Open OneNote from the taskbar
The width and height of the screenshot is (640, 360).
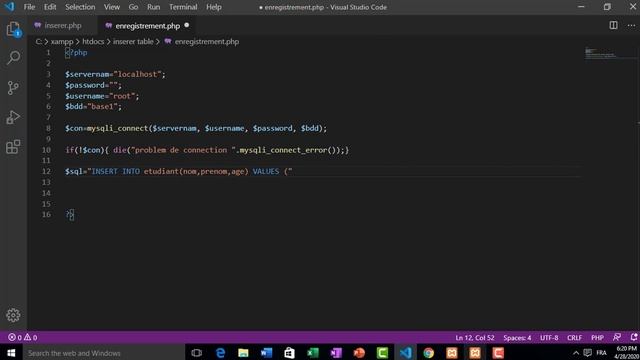click(x=336, y=353)
